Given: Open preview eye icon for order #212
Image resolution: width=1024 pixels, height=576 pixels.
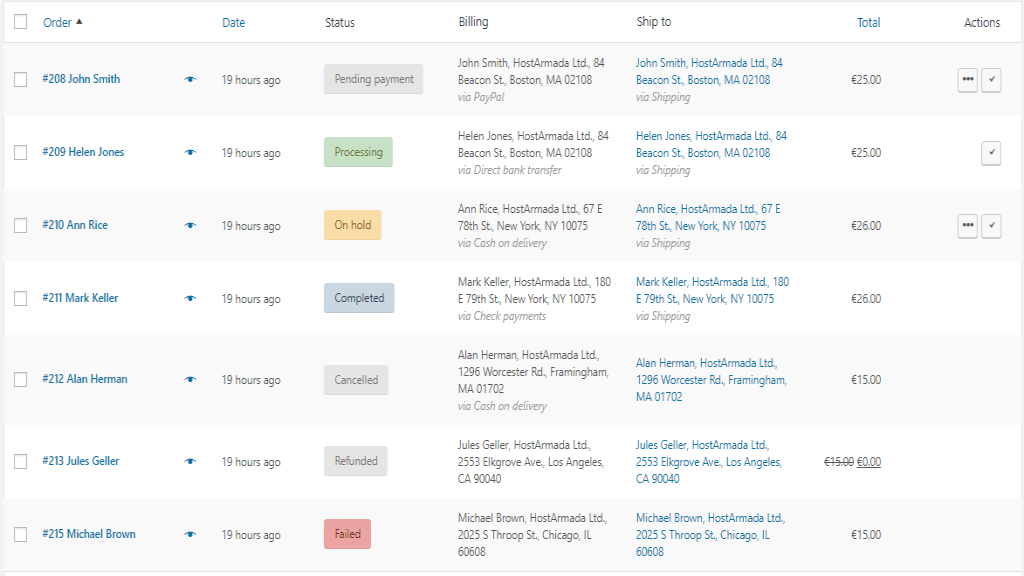Looking at the screenshot, I should 191,380.
